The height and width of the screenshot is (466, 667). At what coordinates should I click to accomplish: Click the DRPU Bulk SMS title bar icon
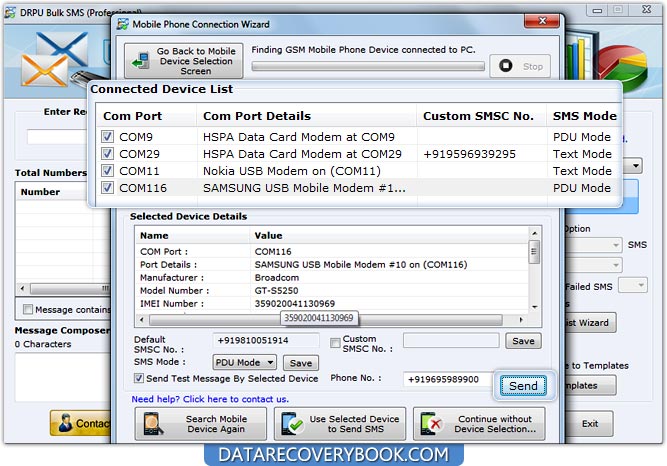click(10, 12)
